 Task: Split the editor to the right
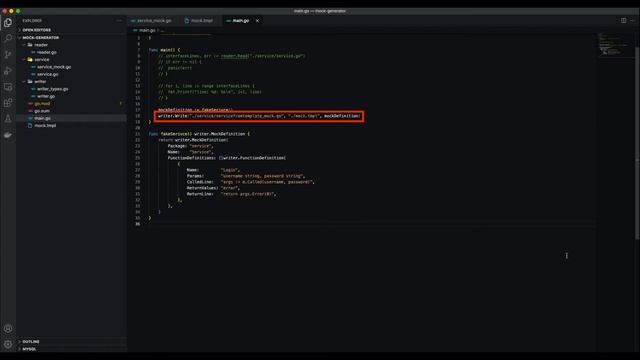coord(624,20)
